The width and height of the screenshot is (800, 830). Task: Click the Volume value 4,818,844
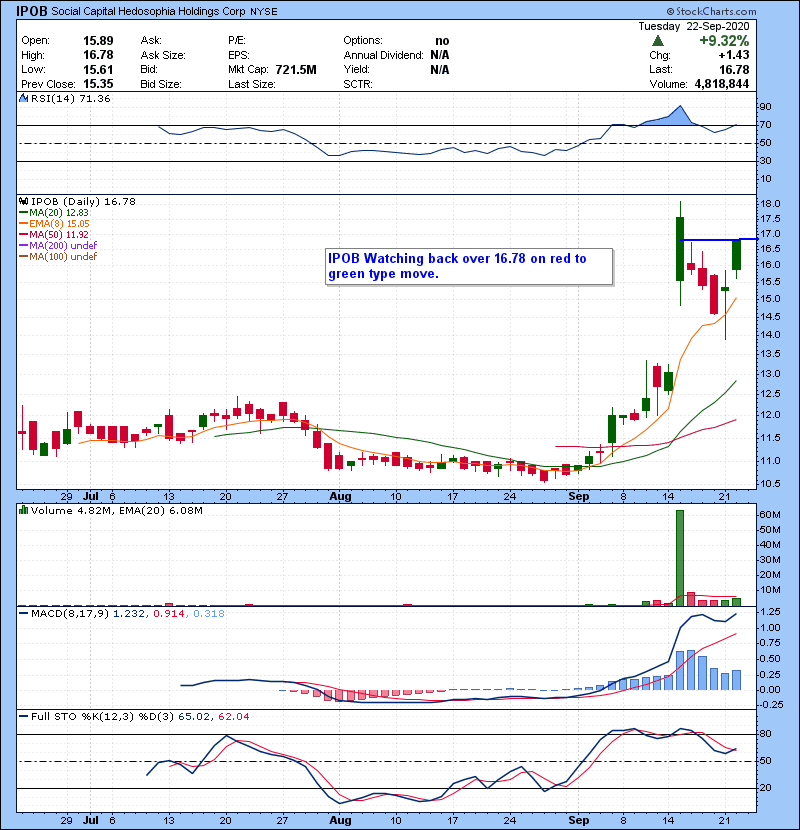pyautogui.click(x=722, y=84)
